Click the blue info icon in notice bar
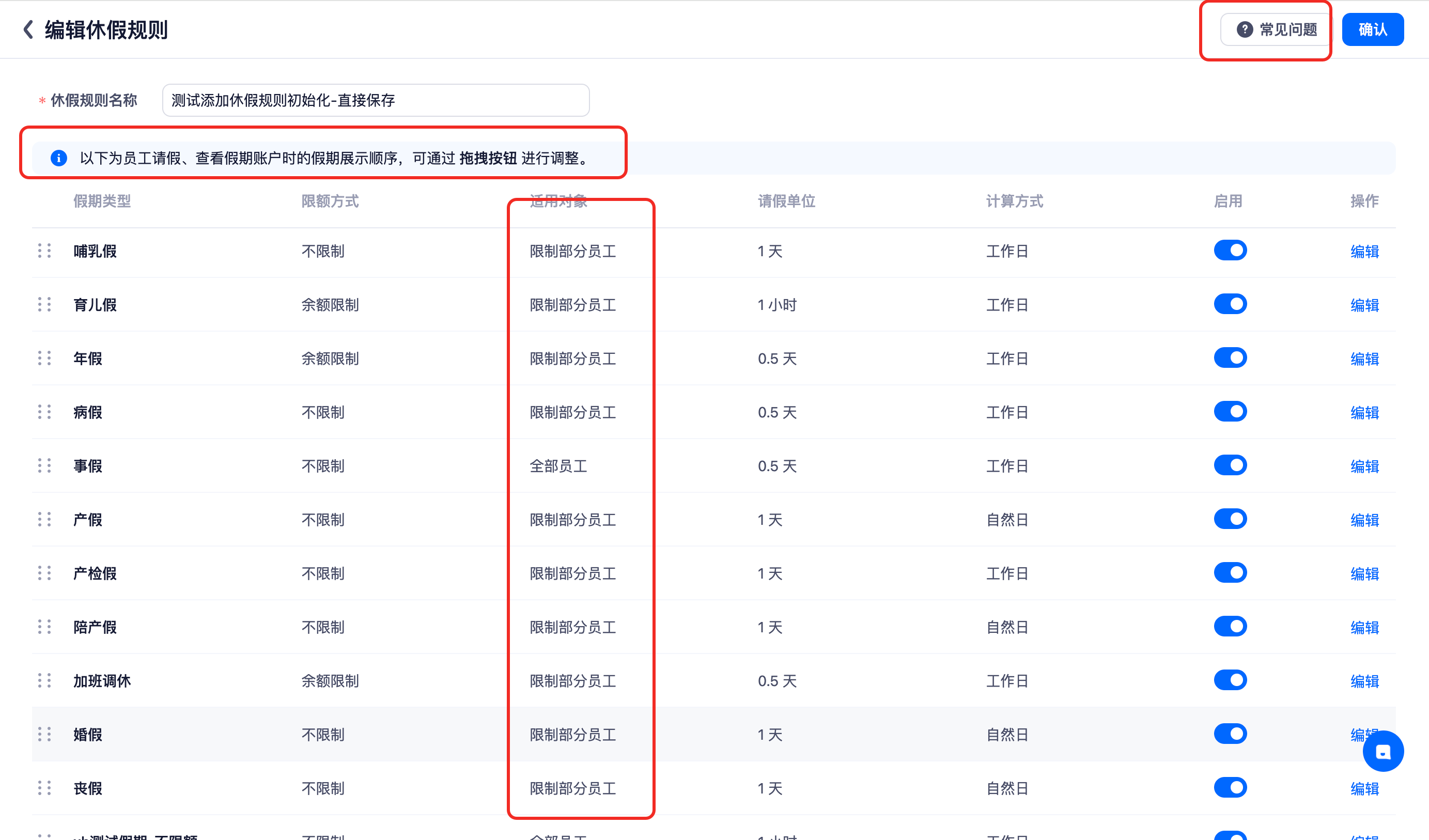Viewport: 1429px width, 840px height. coord(59,158)
